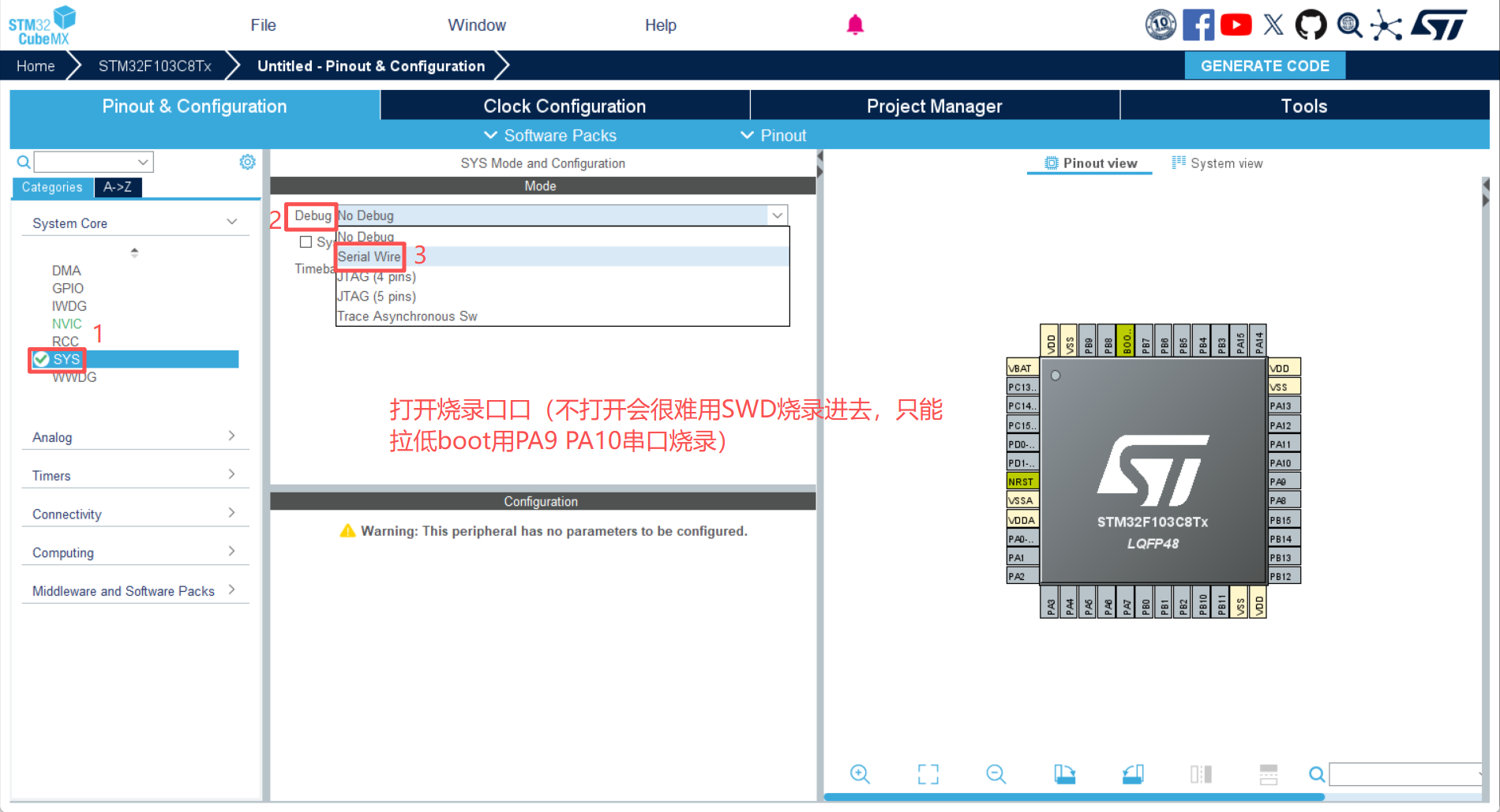Image resolution: width=1500 pixels, height=812 pixels.
Task: Choose Serial Wire debug option
Action: (562, 256)
